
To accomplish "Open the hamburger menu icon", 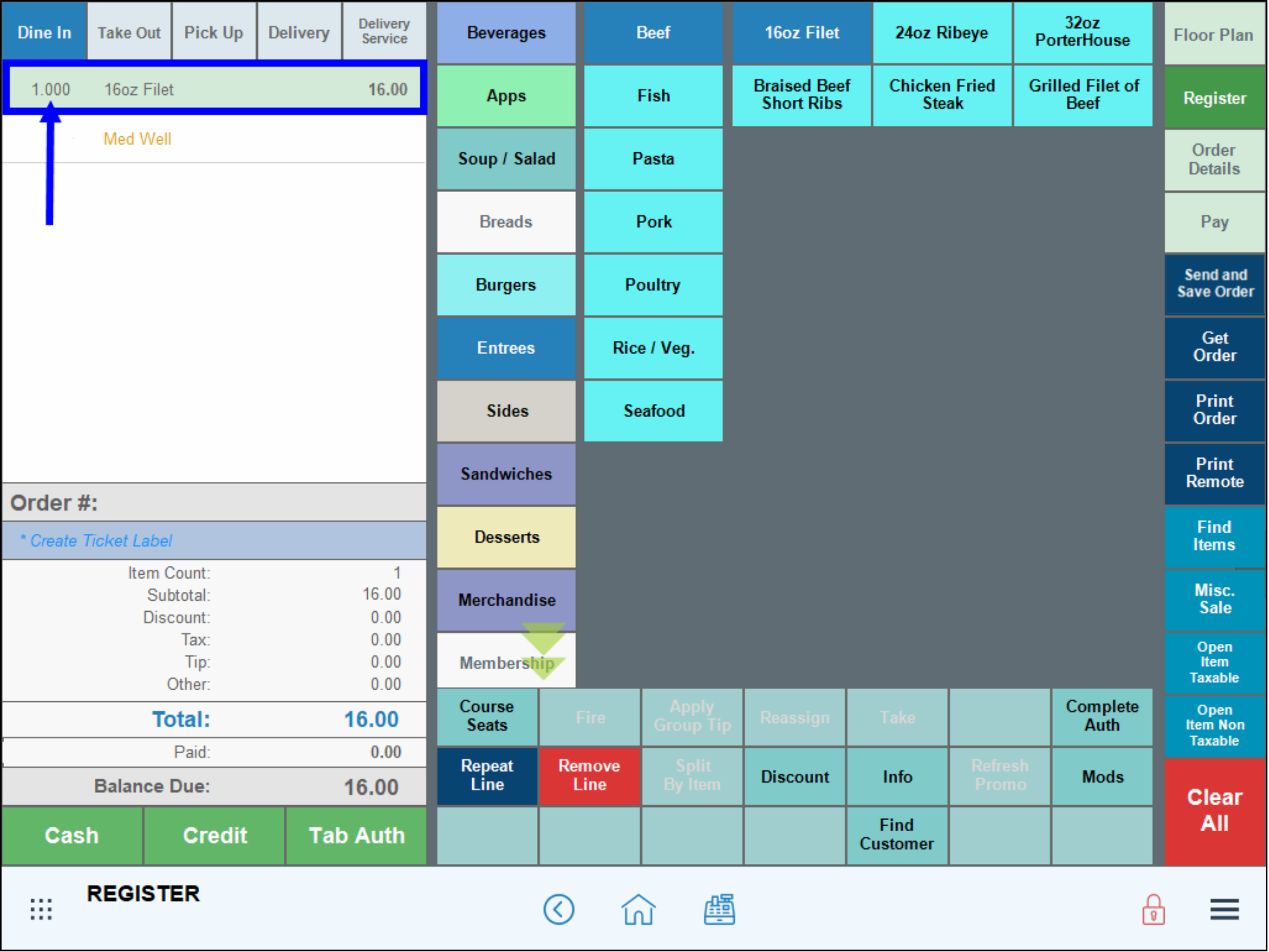I will coord(1224,910).
